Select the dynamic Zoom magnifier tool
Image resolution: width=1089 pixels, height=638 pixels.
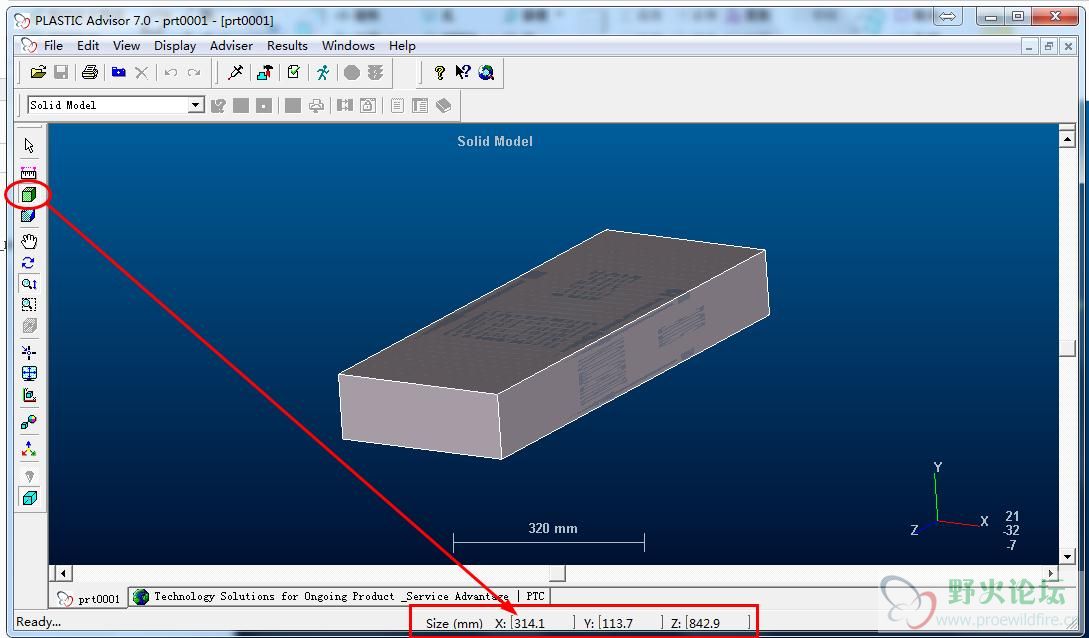click(x=28, y=284)
